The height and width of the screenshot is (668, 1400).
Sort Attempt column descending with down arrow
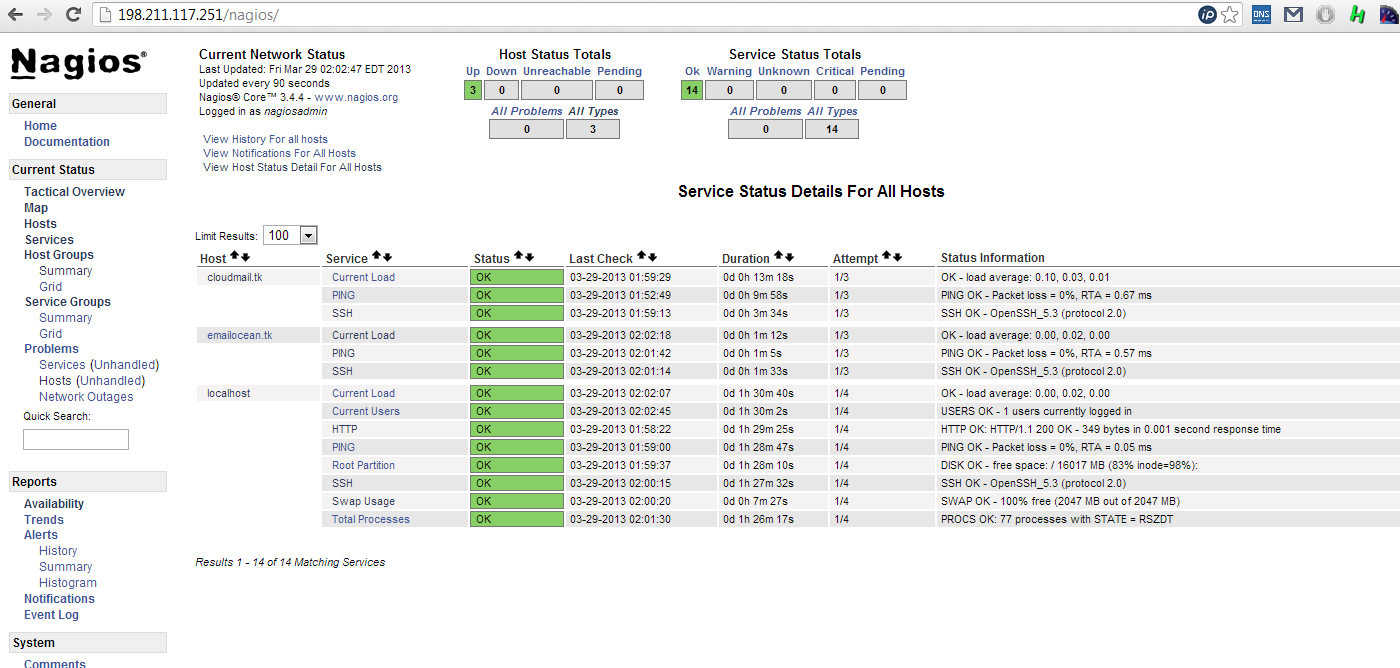(897, 257)
